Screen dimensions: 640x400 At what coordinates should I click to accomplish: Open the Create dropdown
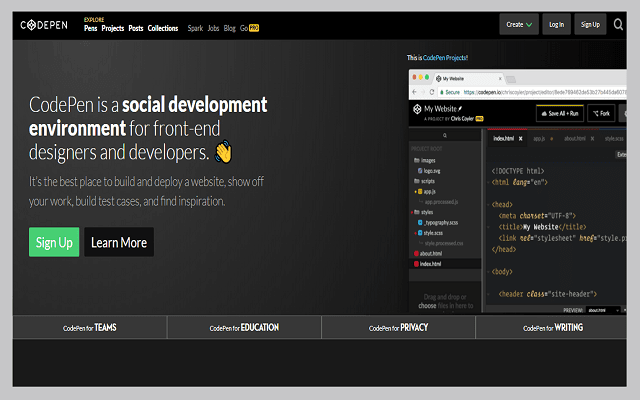(x=519, y=24)
